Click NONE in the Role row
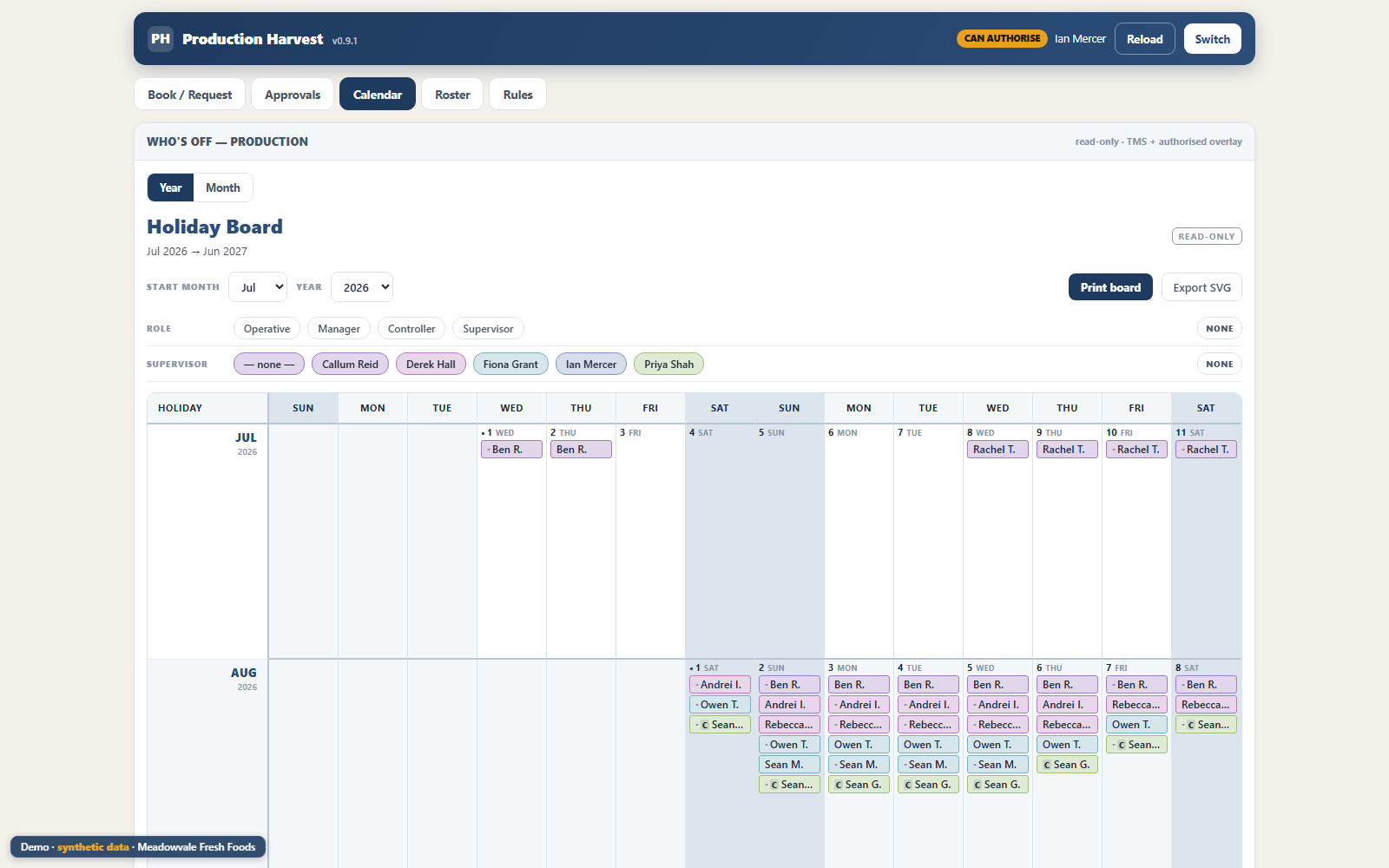 pos(1220,329)
